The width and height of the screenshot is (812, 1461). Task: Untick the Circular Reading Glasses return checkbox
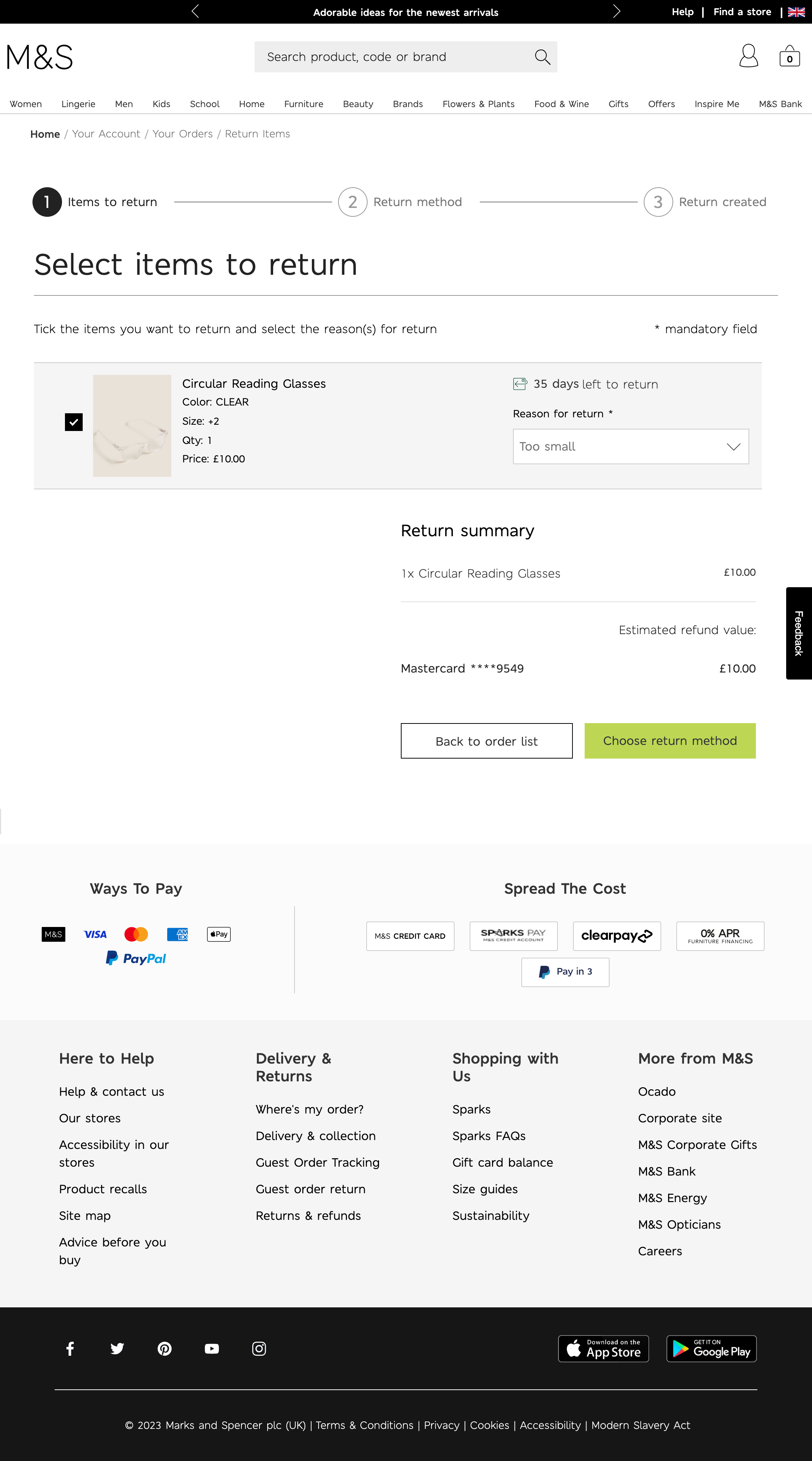(73, 422)
